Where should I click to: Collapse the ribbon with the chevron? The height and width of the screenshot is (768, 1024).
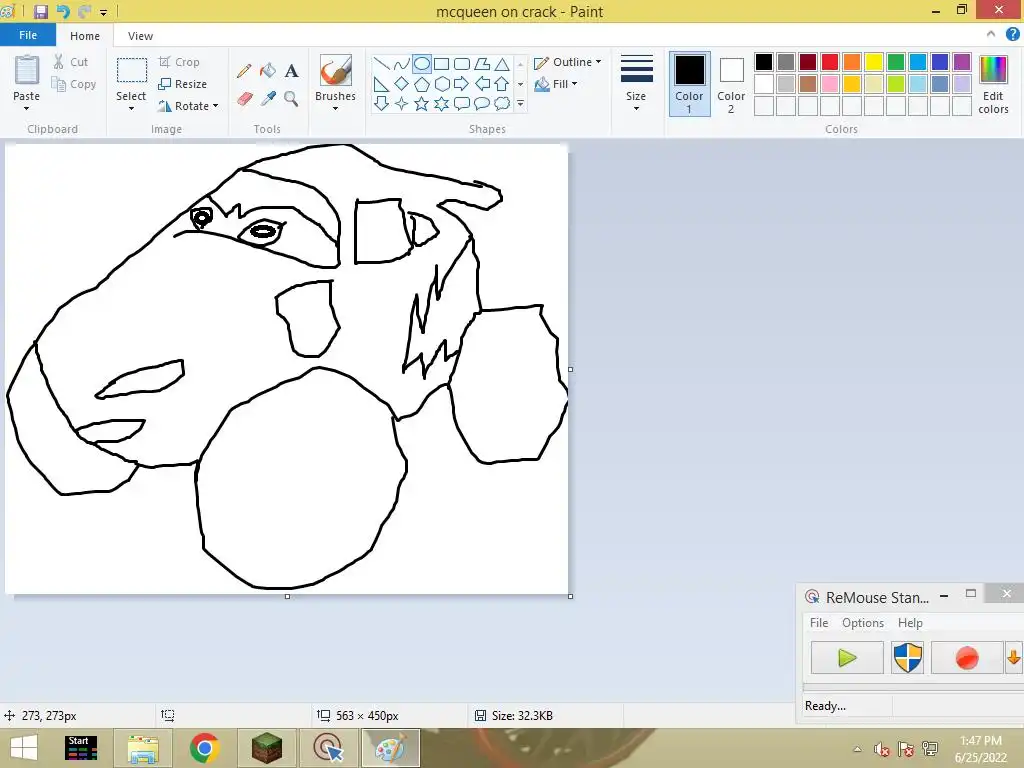[991, 34]
